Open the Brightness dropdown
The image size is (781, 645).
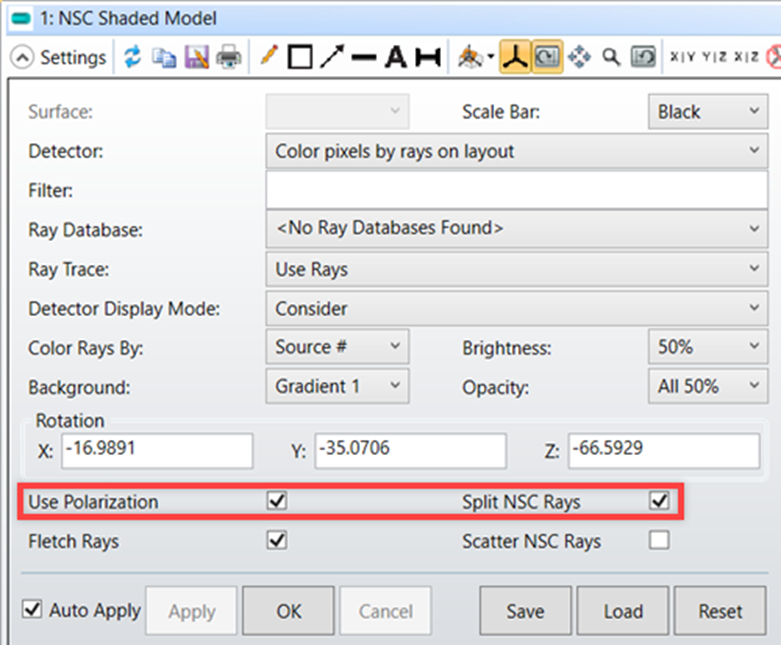(x=708, y=348)
